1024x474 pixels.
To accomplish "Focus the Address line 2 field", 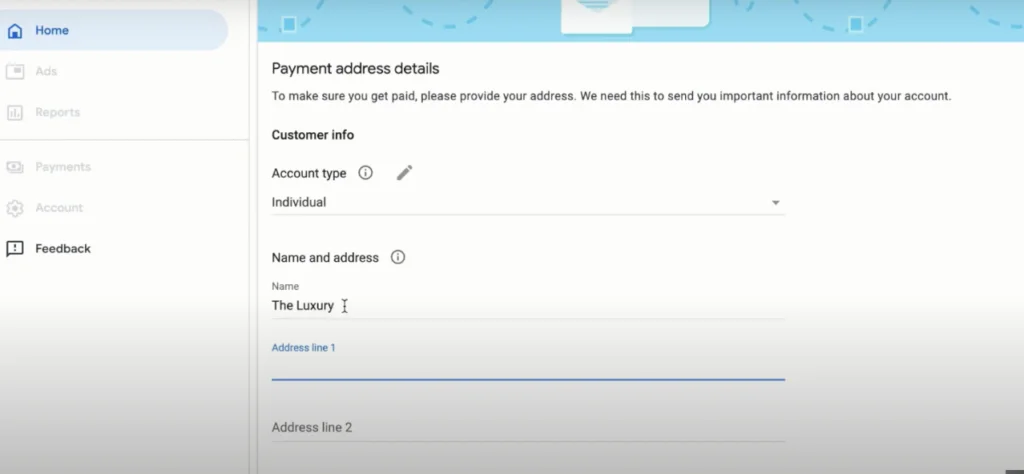I will point(528,428).
